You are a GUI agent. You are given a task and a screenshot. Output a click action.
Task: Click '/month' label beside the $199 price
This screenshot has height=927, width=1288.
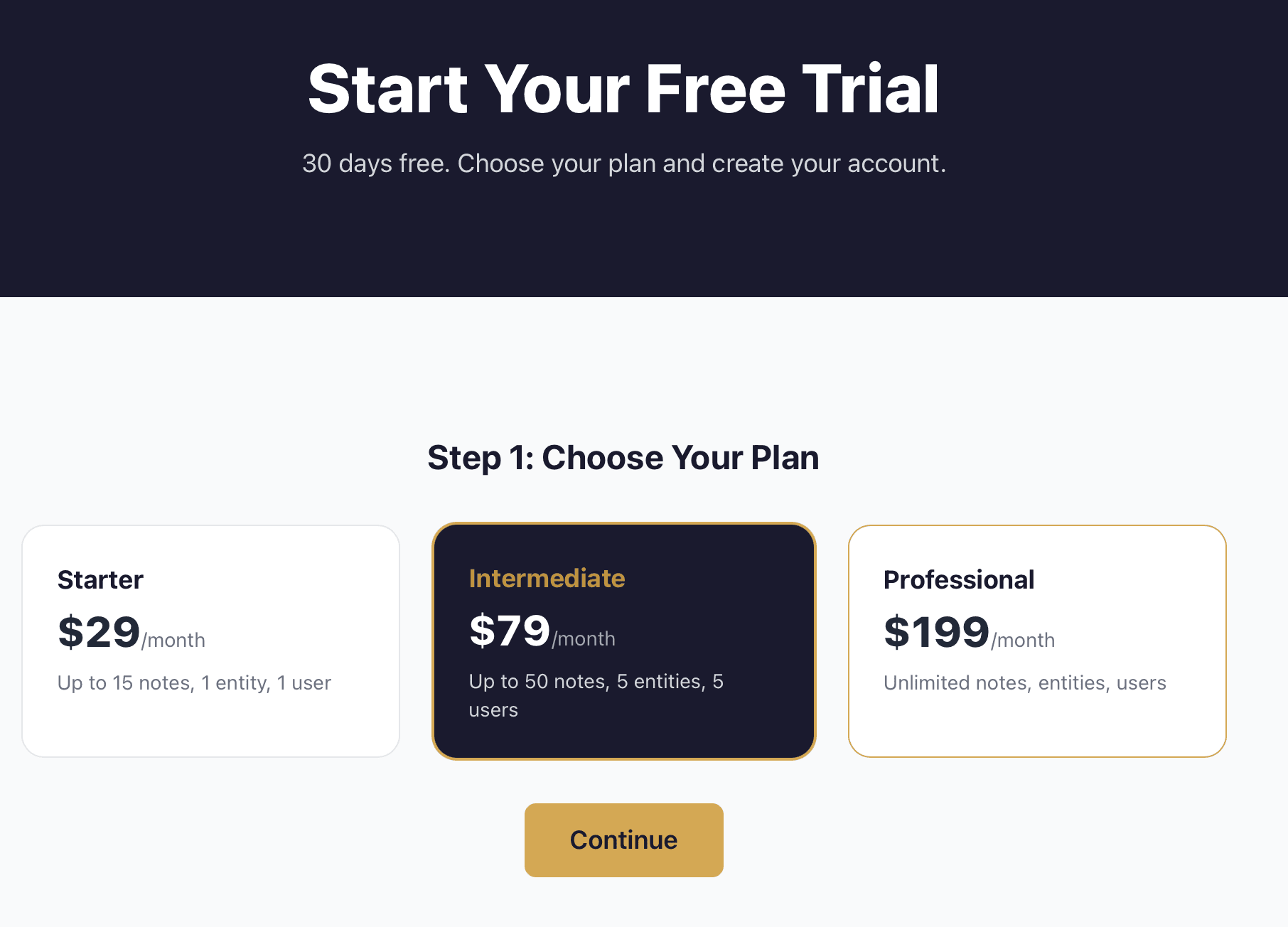(x=1023, y=641)
